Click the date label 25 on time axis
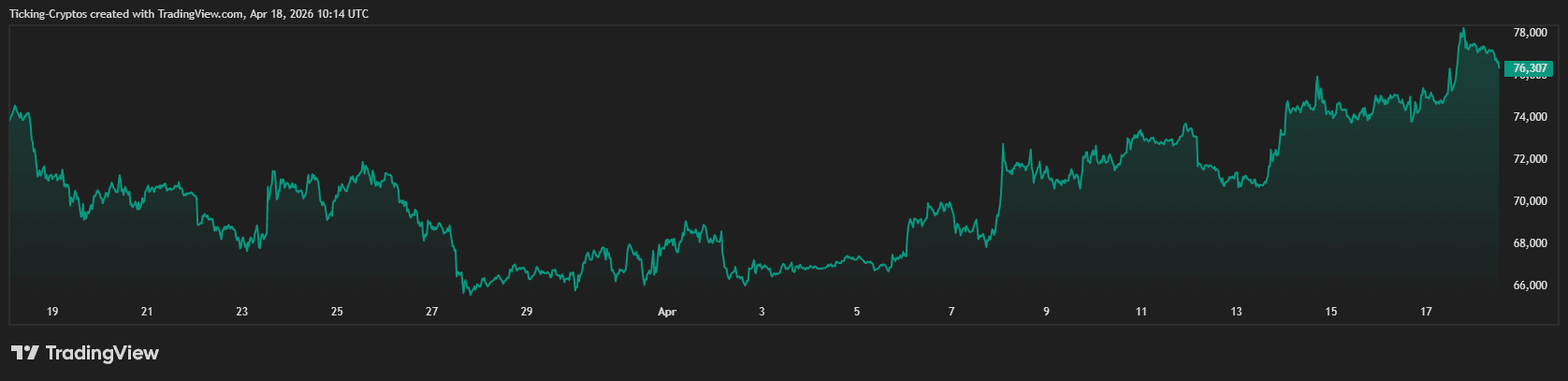 pos(337,312)
